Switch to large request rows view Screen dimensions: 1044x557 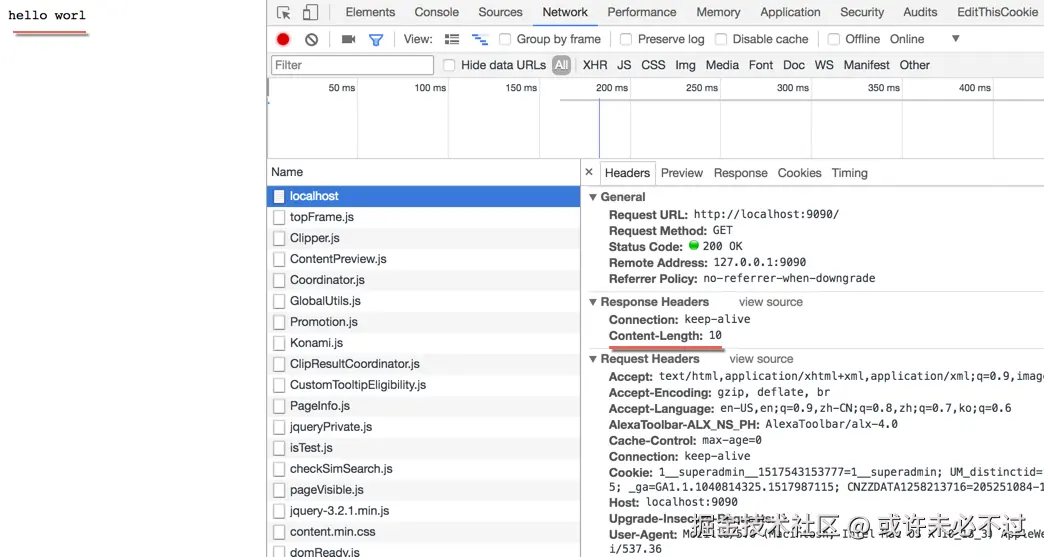(452, 39)
